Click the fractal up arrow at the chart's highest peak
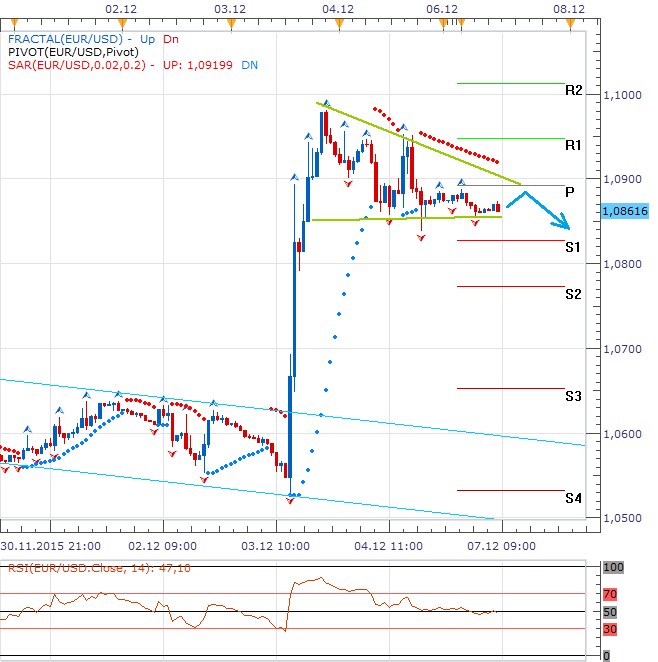The image size is (658, 662). point(327,102)
